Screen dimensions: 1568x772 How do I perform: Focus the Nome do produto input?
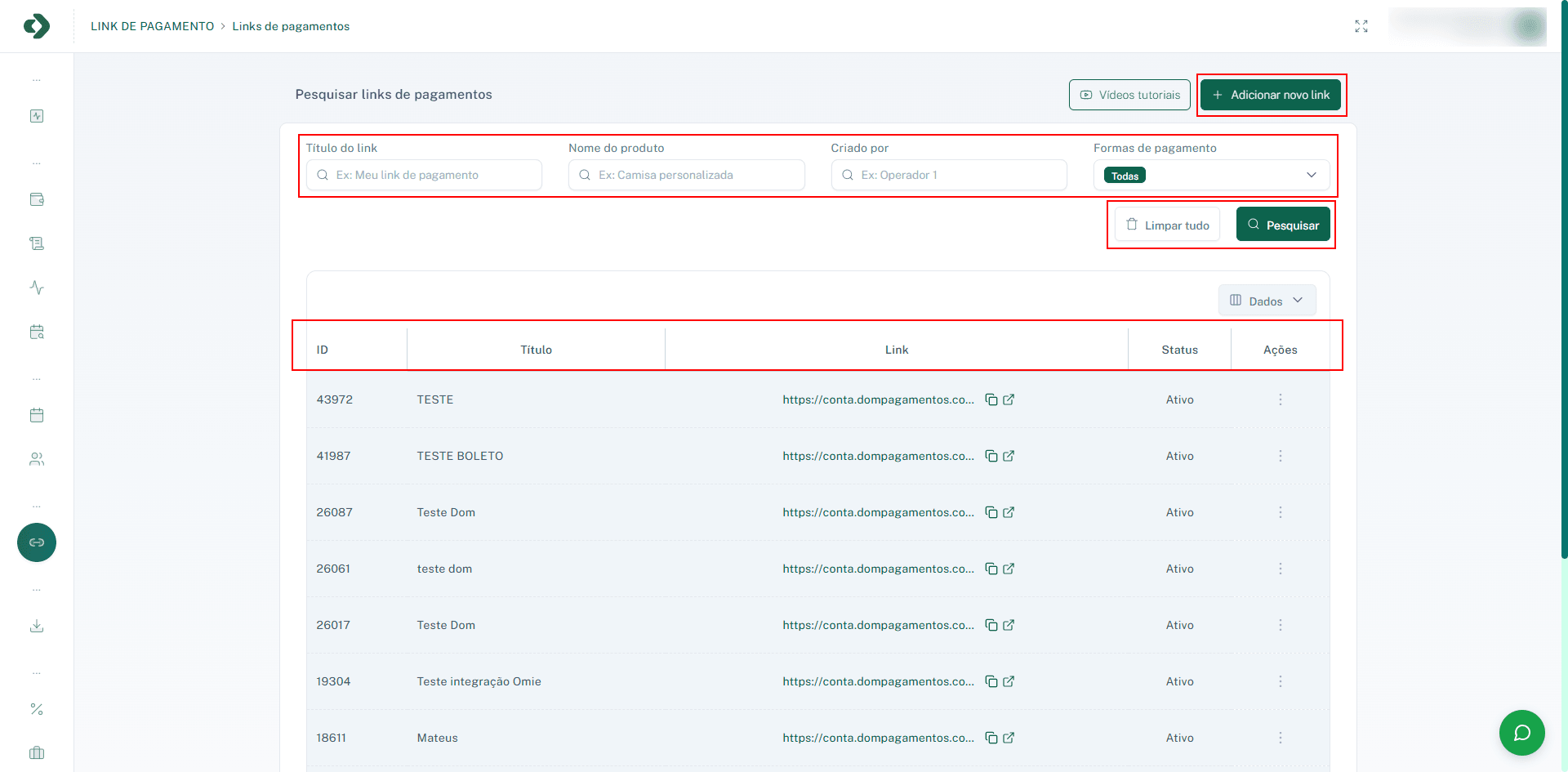pos(687,175)
